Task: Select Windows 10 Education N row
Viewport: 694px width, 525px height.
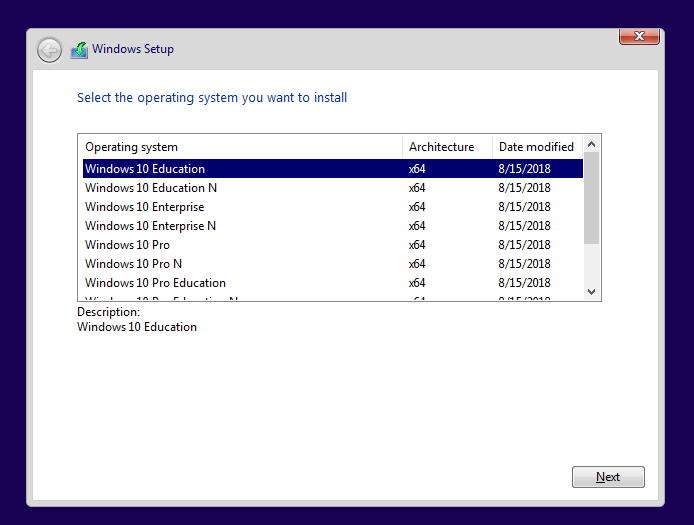Action: point(333,188)
